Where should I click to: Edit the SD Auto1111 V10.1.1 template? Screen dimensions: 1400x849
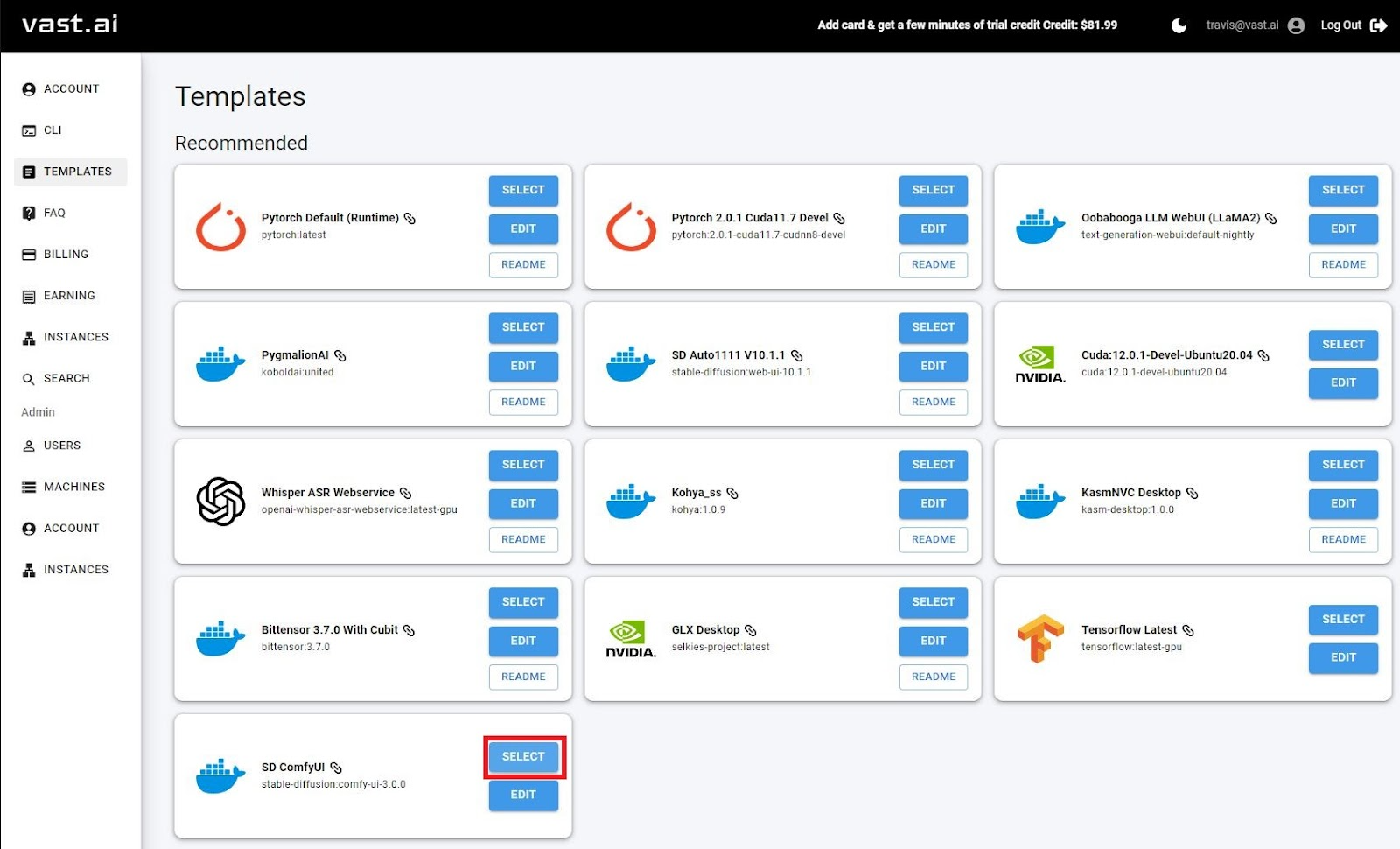click(934, 367)
